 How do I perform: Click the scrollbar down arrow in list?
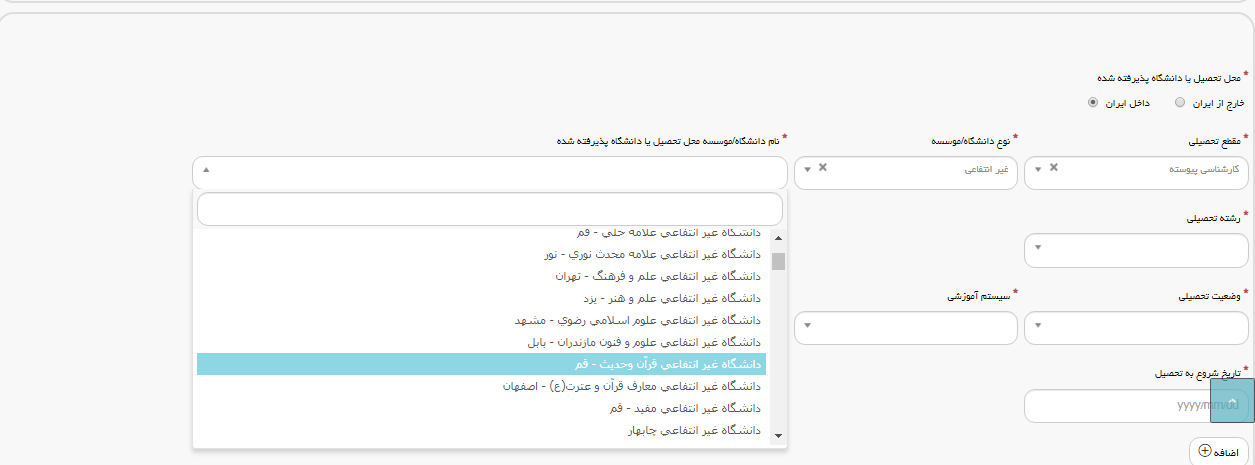(778, 436)
